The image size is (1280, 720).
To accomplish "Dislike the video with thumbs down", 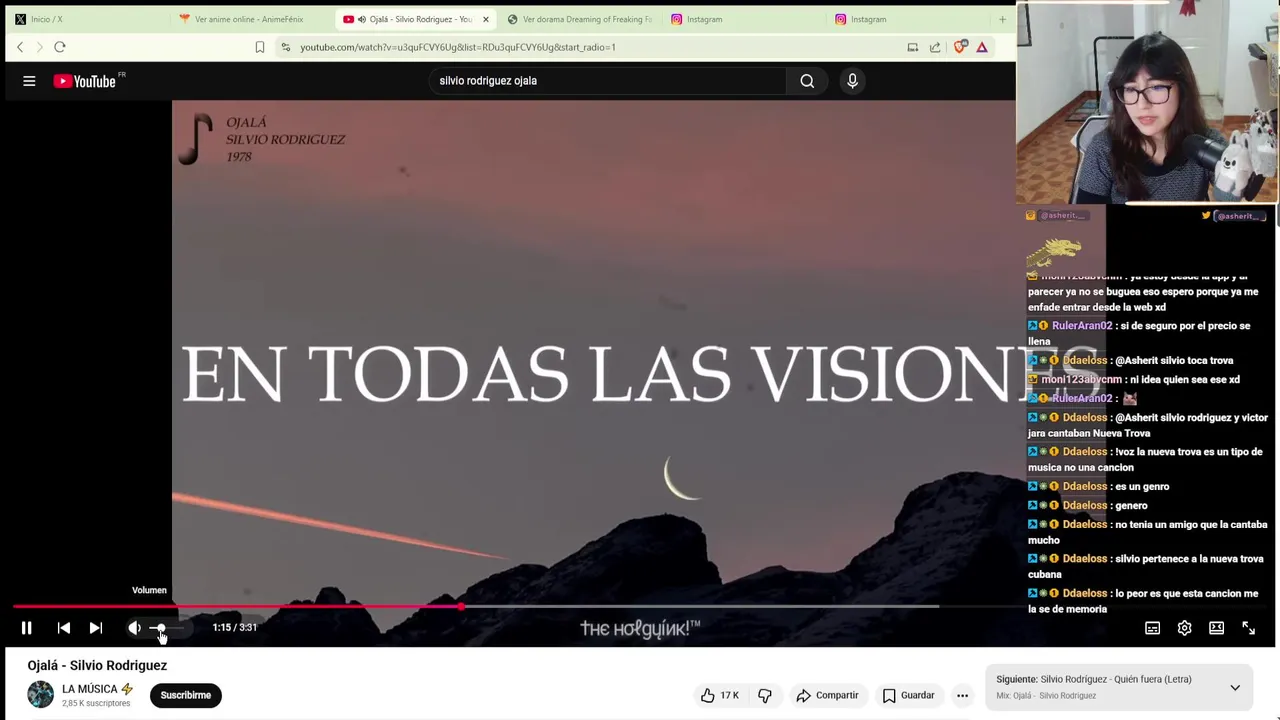I will pos(765,695).
